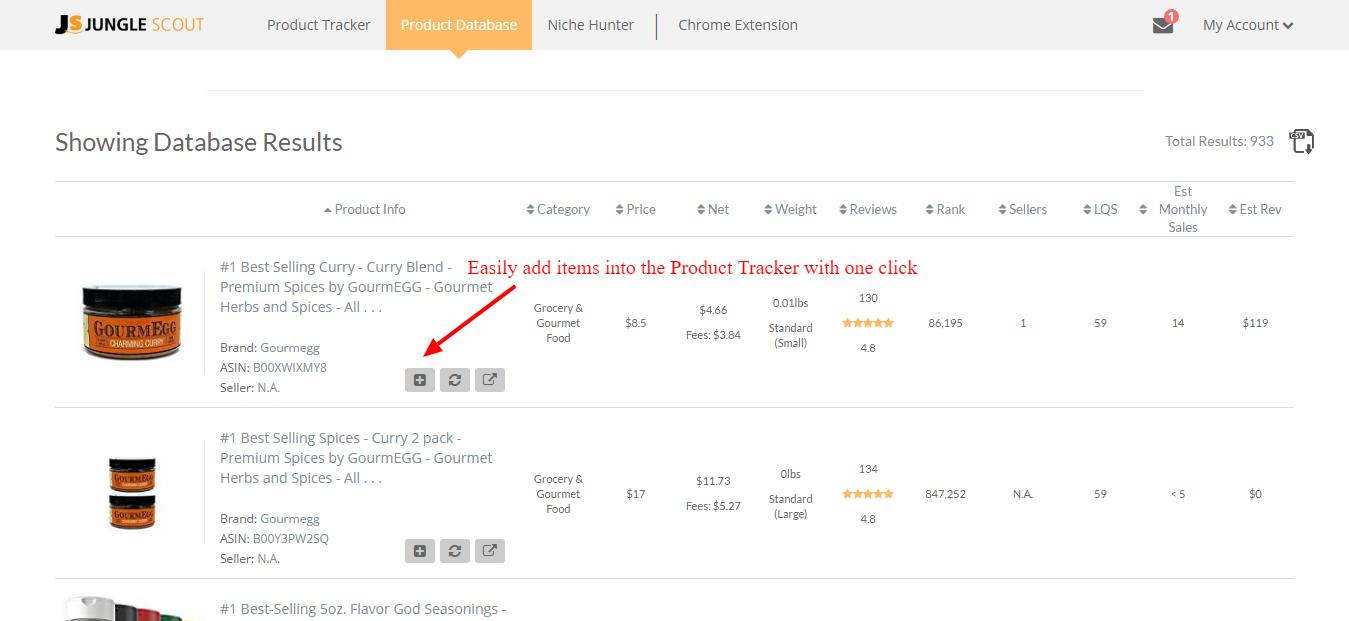
Task: Click the Total Results: 933 text
Action: click(1219, 141)
